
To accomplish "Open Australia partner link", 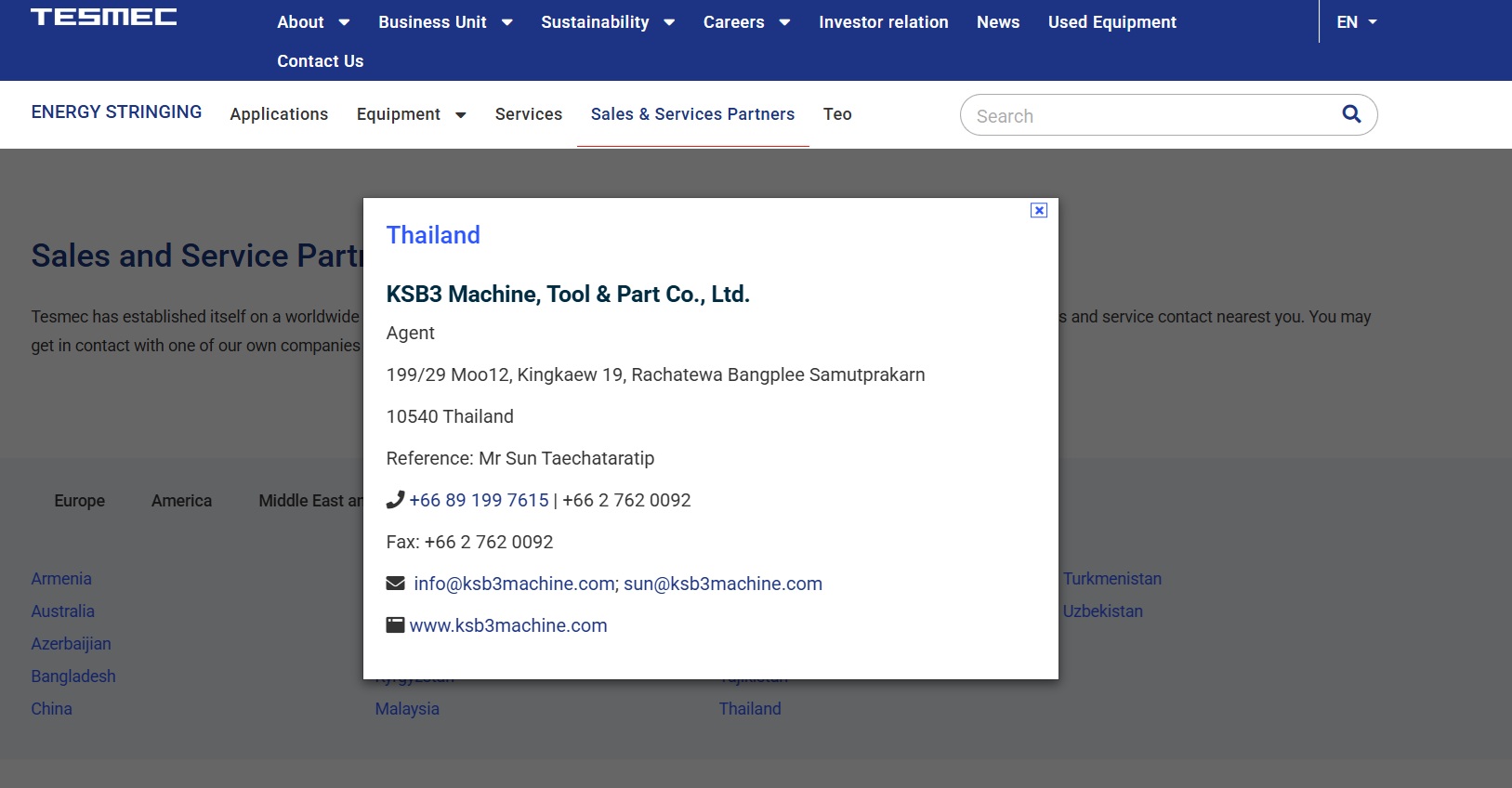I will [63, 611].
